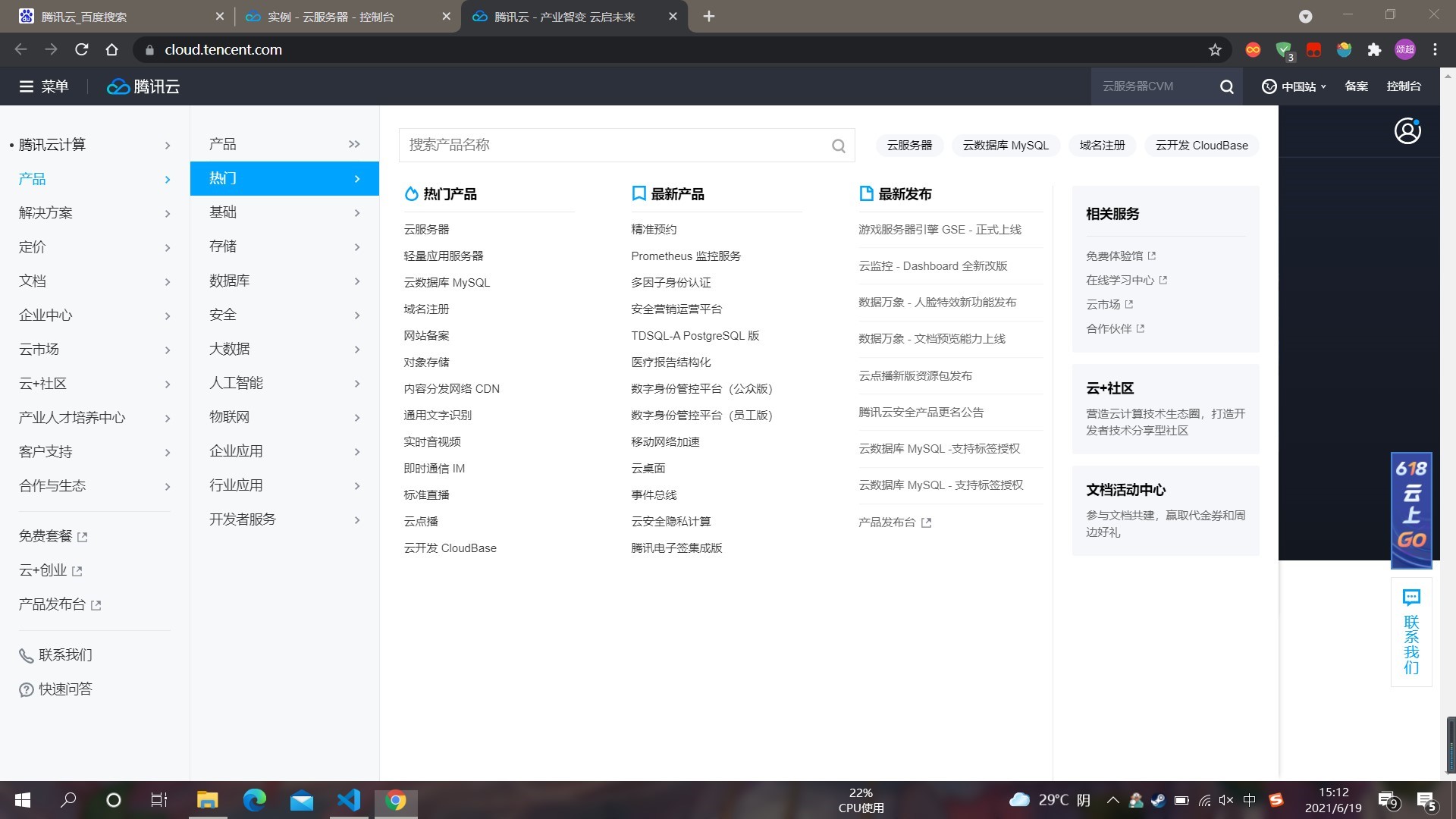The image size is (1456, 819).
Task: Click the header search magnifier icon
Action: (1226, 86)
